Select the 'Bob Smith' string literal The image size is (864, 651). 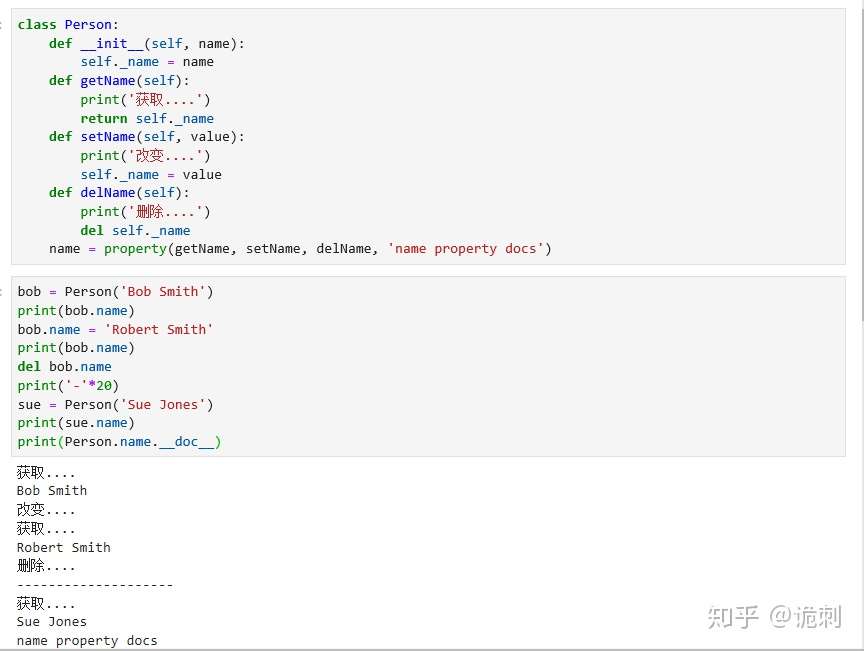pos(164,291)
